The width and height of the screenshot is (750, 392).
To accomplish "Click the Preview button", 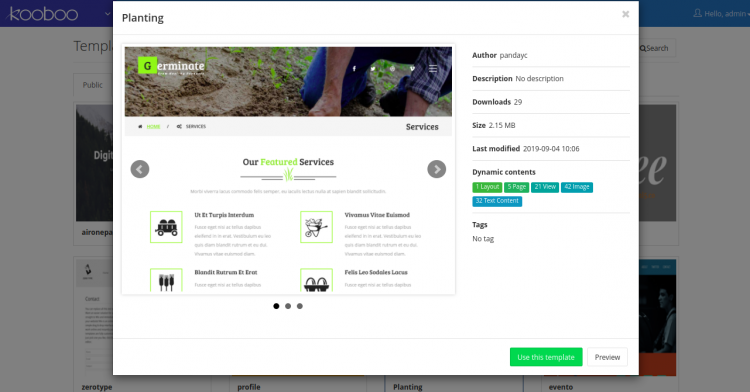I will point(607,357).
